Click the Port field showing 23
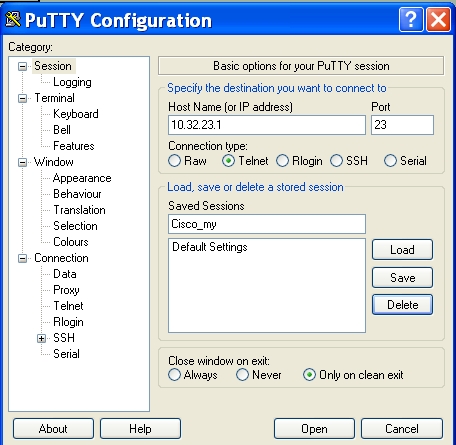The image size is (456, 445). pos(402,125)
